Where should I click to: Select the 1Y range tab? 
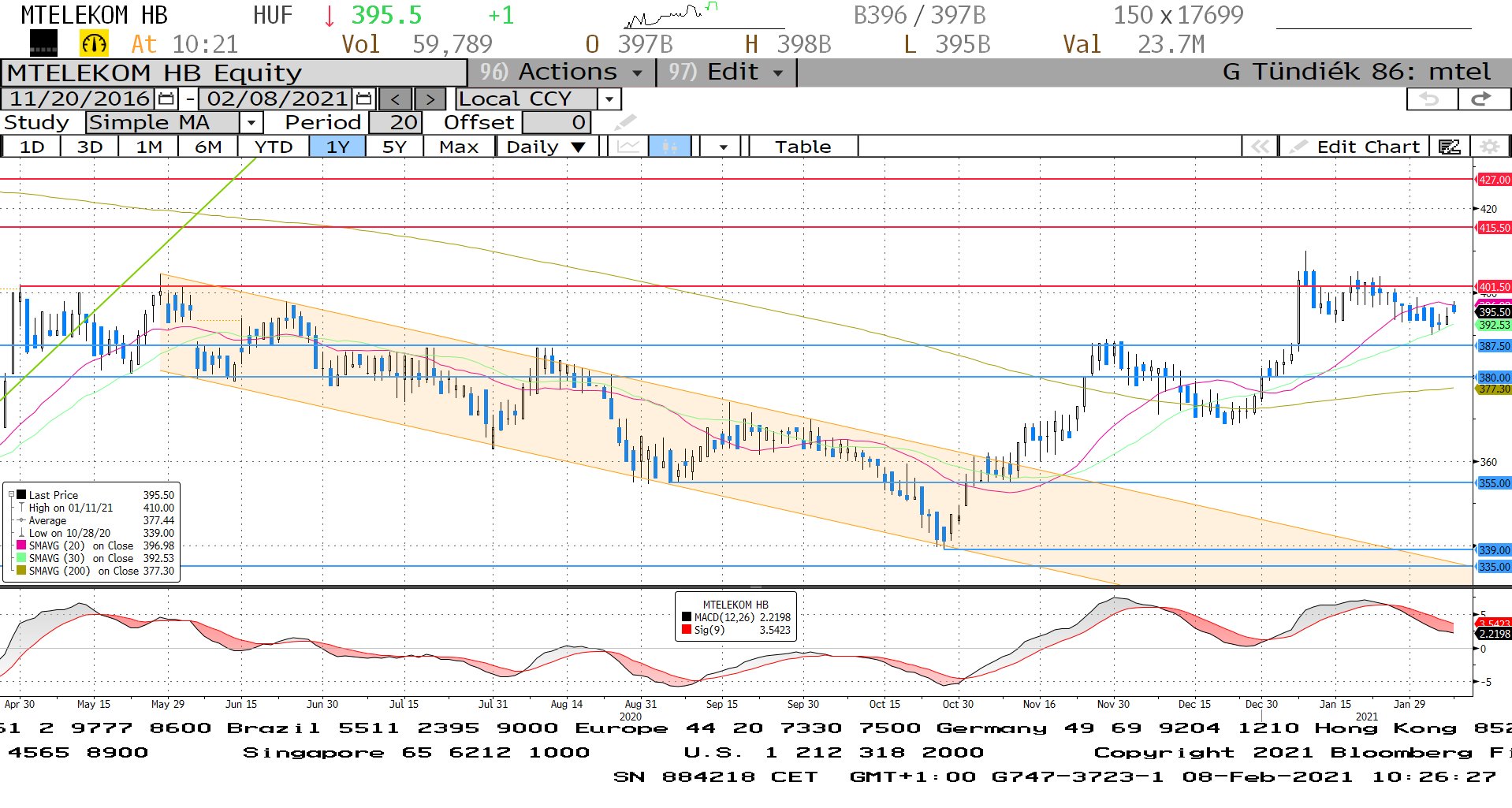[337, 147]
